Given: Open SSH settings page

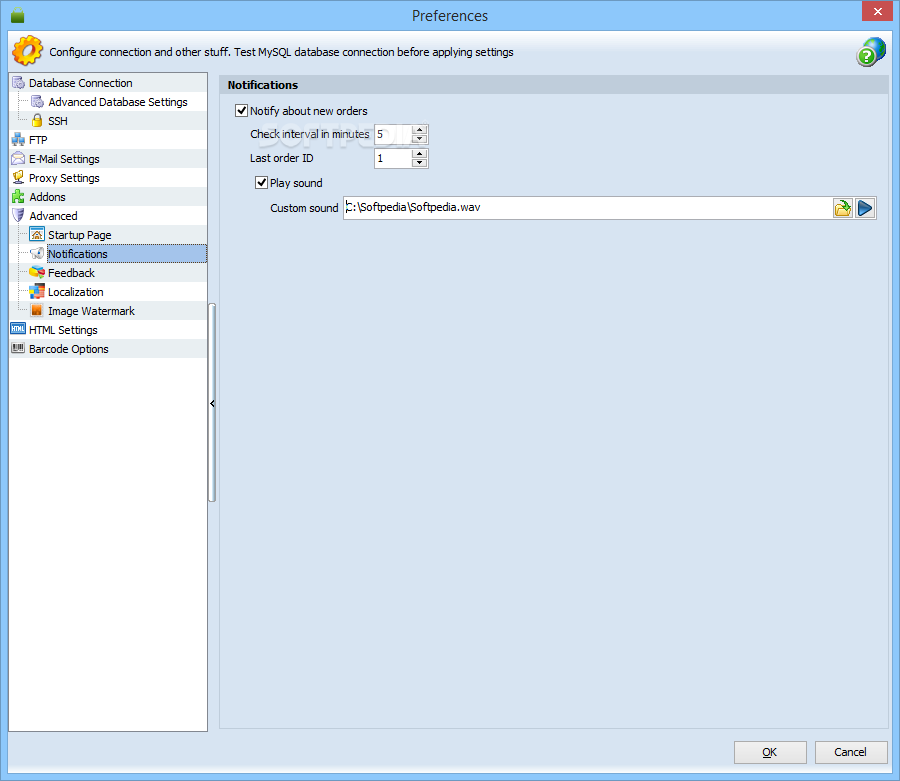Looking at the screenshot, I should point(57,121).
